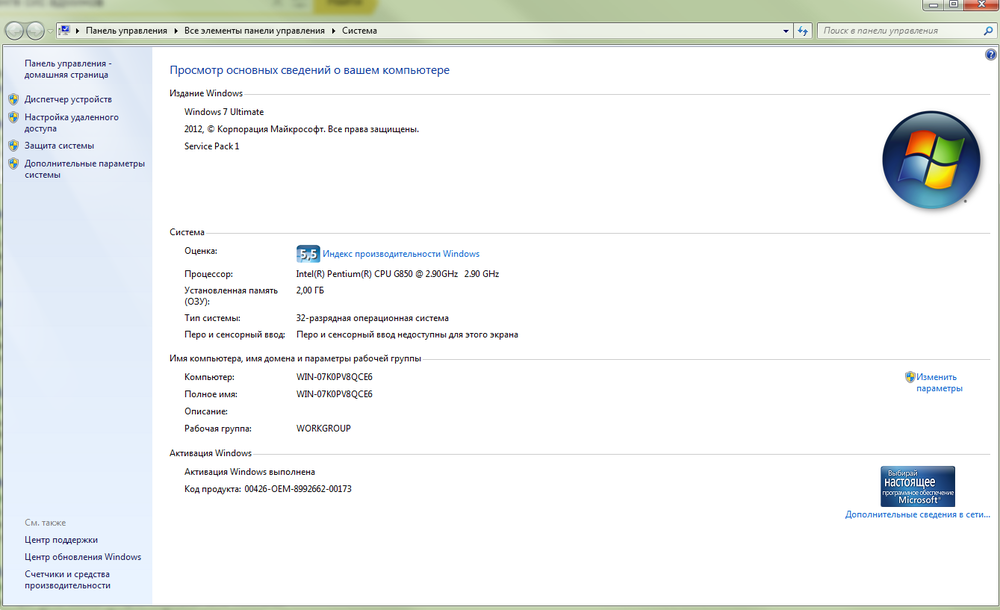The height and width of the screenshot is (610, 1000).
Task: Click the Forward navigation arrow button
Action: [x=38, y=31]
